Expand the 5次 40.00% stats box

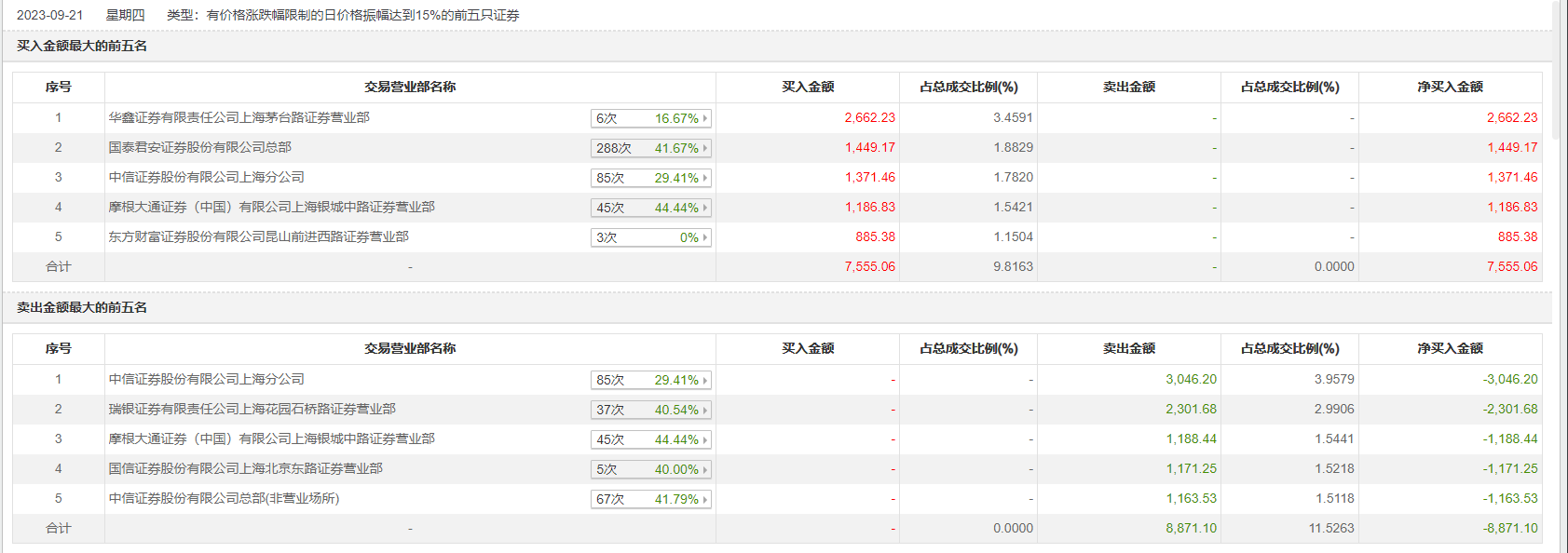[x=648, y=469]
